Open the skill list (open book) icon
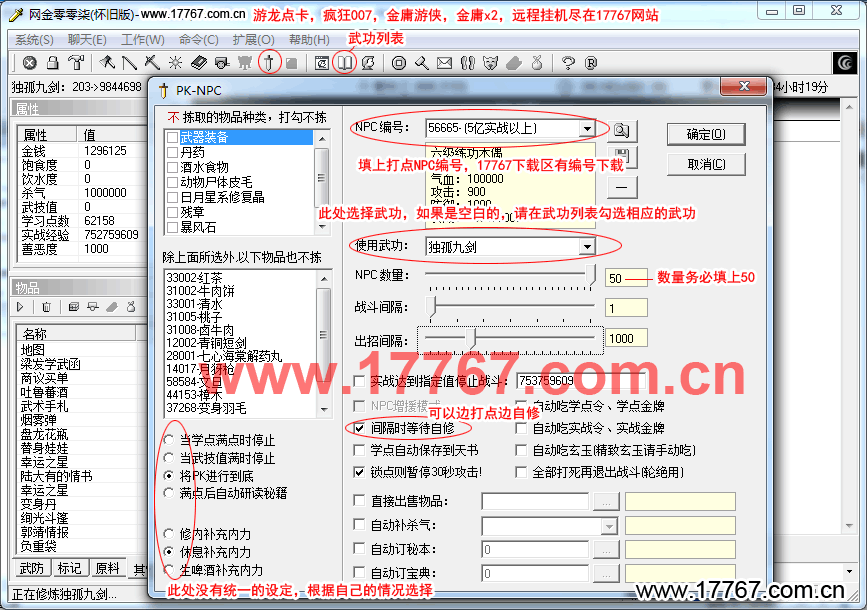This screenshot has height=610, width=867. pyautogui.click(x=345, y=63)
